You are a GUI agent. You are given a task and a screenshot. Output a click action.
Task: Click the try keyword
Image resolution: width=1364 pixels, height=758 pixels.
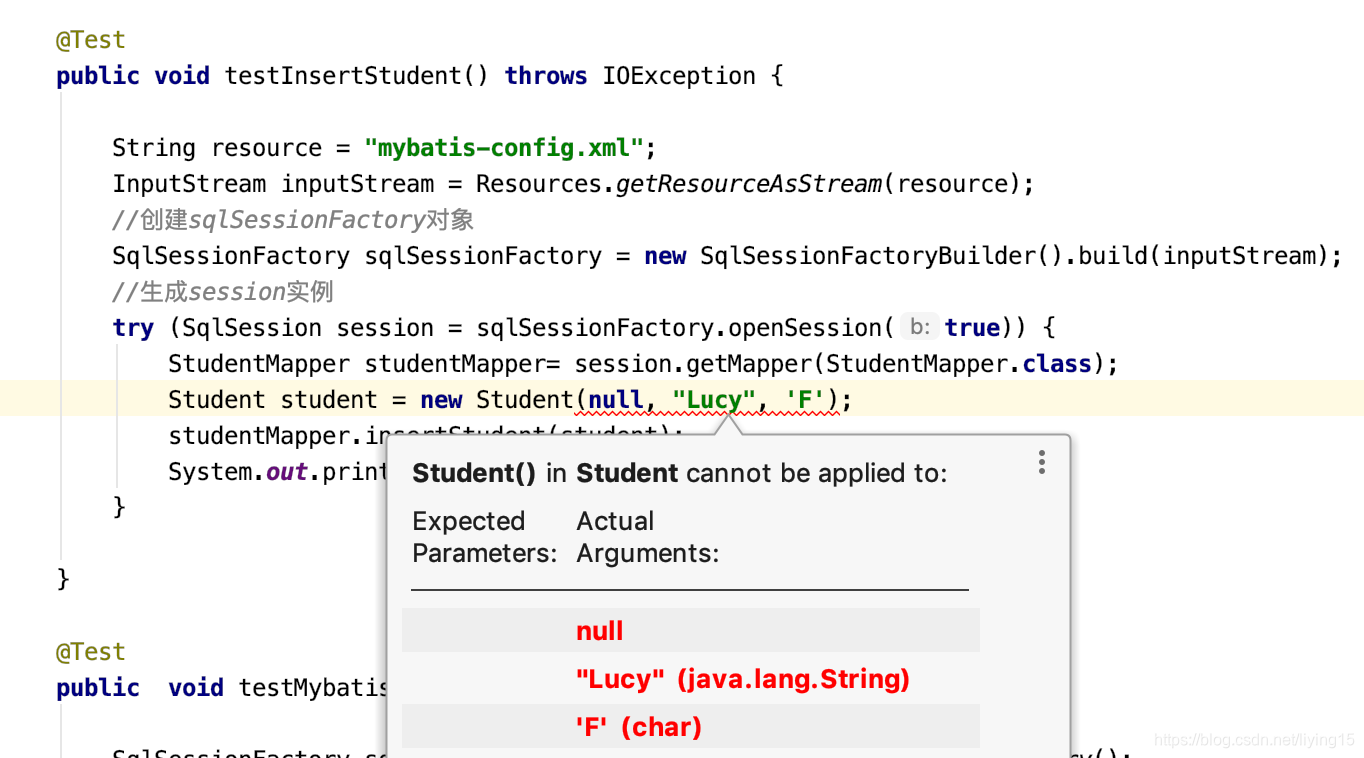point(133,328)
